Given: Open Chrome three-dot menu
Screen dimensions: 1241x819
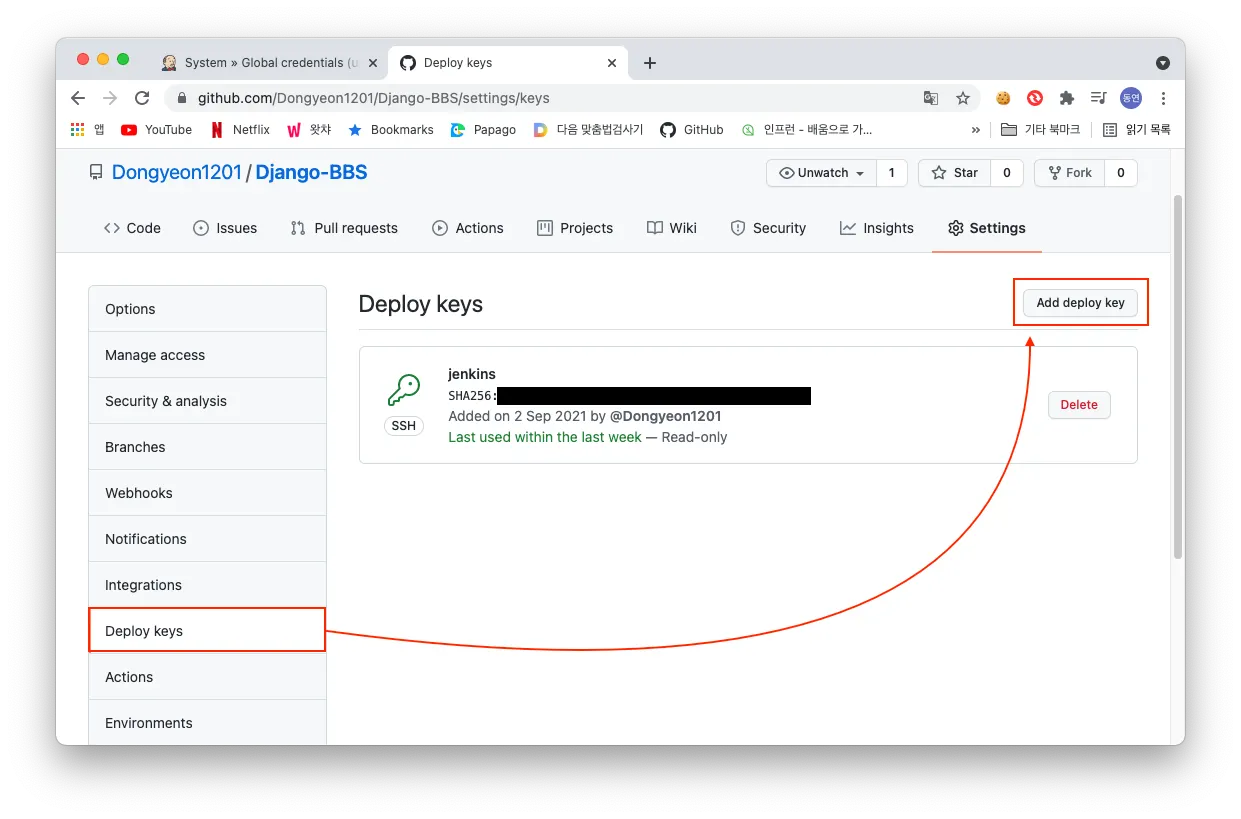Looking at the screenshot, I should [1163, 98].
